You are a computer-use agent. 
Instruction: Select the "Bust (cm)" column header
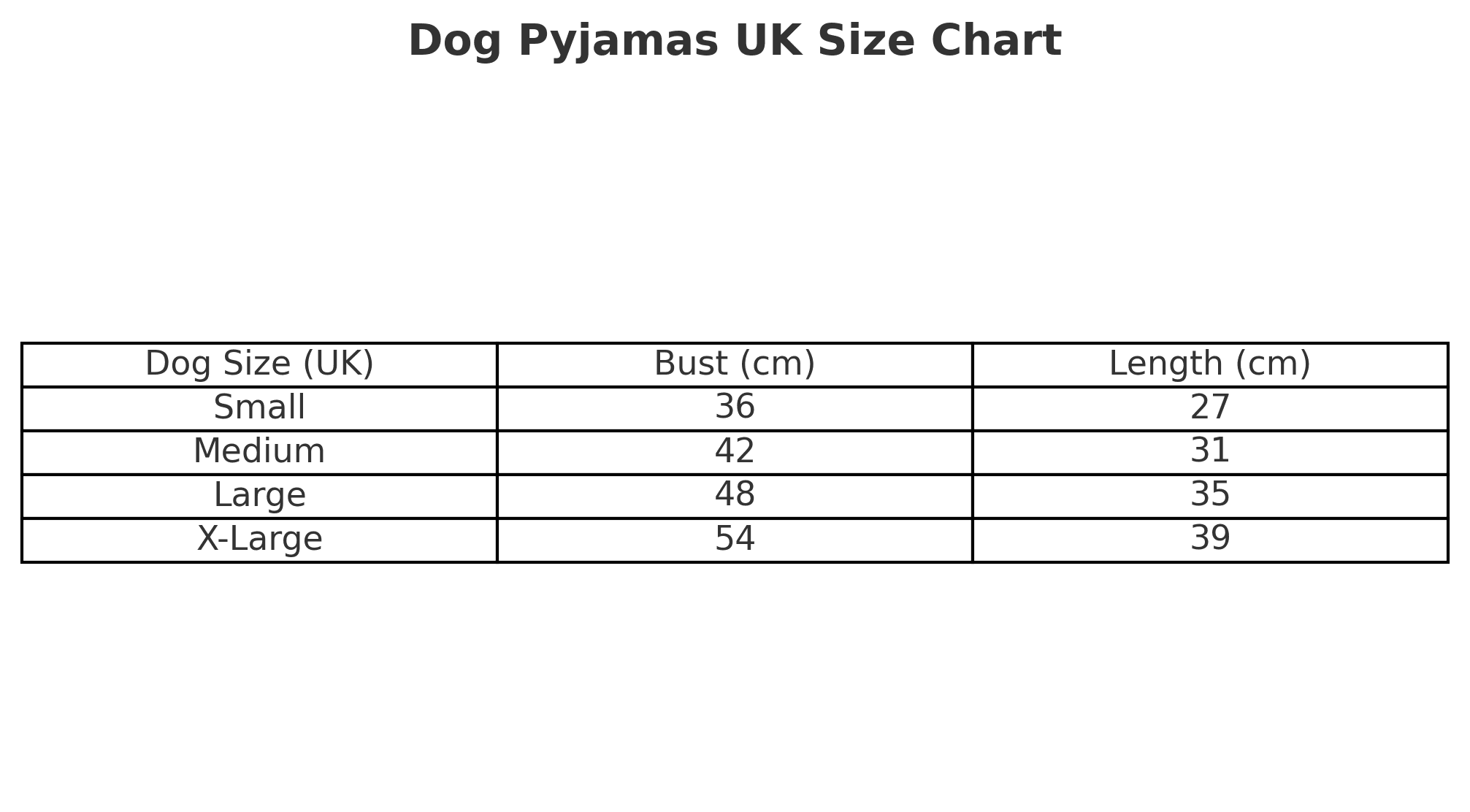click(734, 364)
